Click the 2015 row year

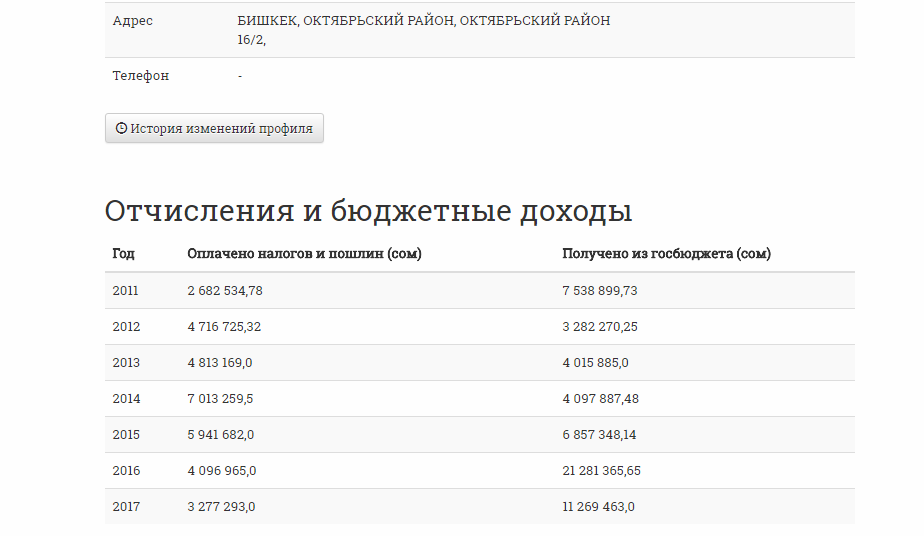pos(126,435)
